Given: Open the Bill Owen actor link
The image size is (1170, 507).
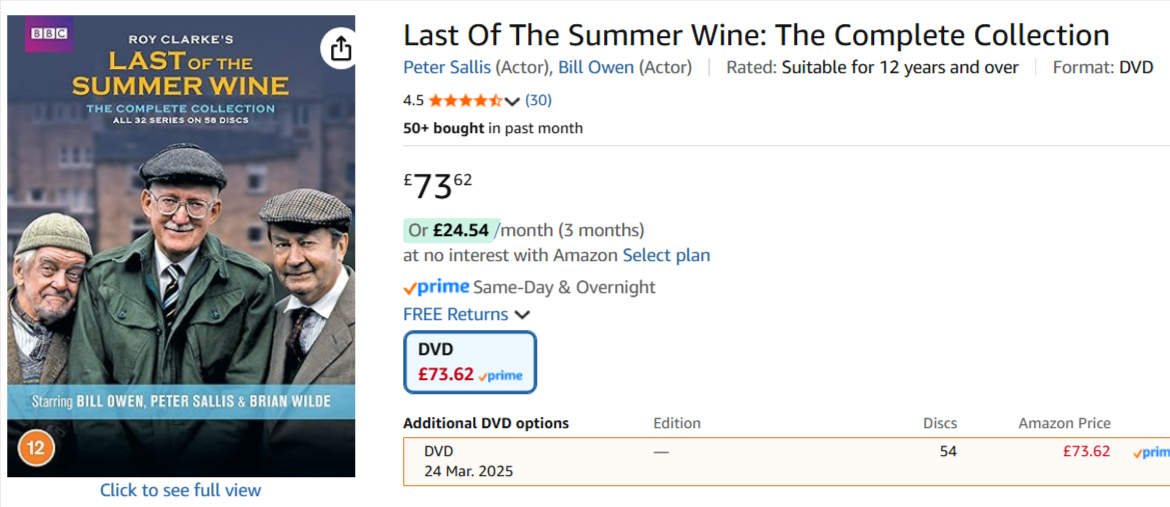Looking at the screenshot, I should pyautogui.click(x=596, y=67).
